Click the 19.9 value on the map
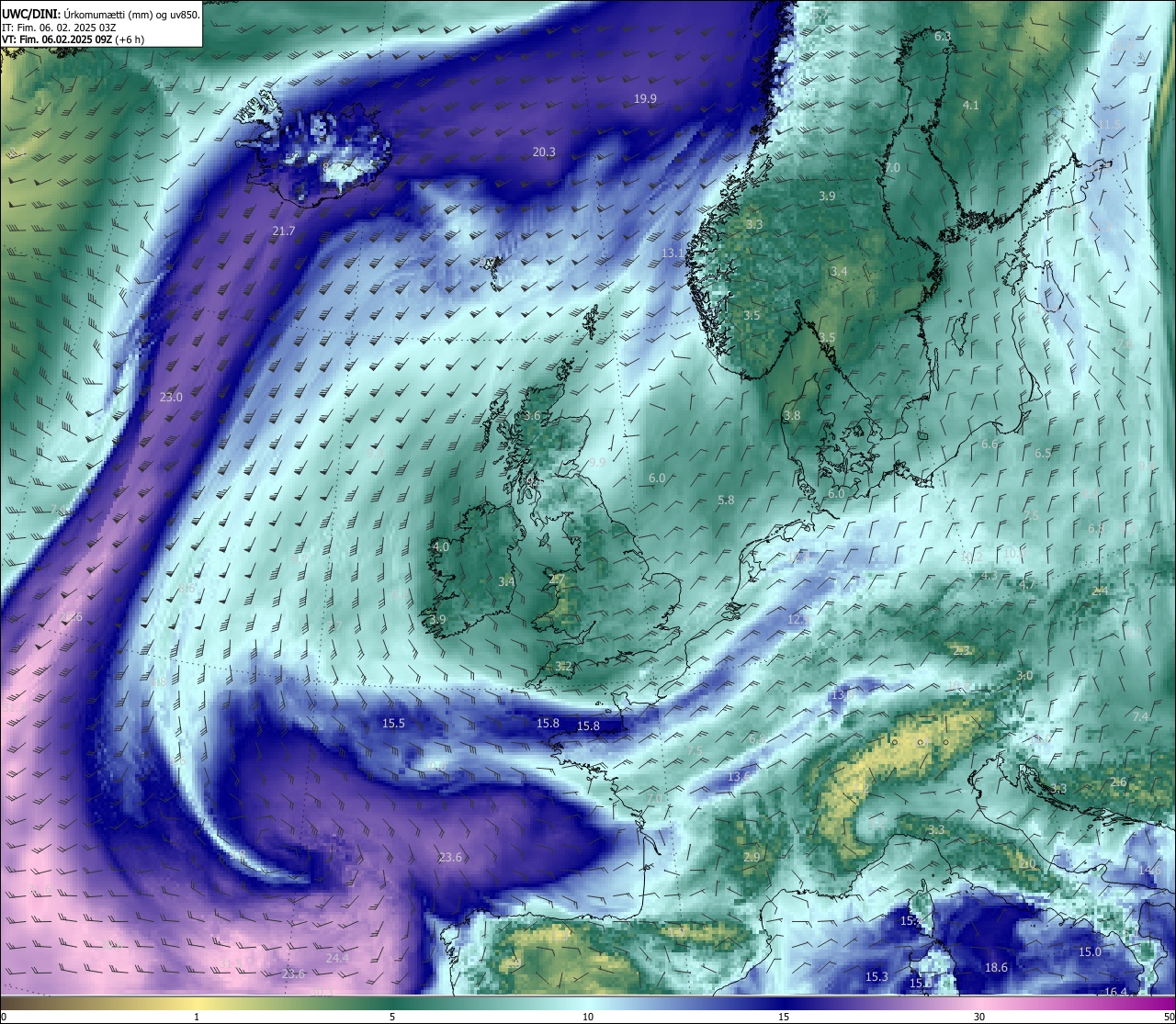Screen dimensions: 1176x1024 pos(646,99)
